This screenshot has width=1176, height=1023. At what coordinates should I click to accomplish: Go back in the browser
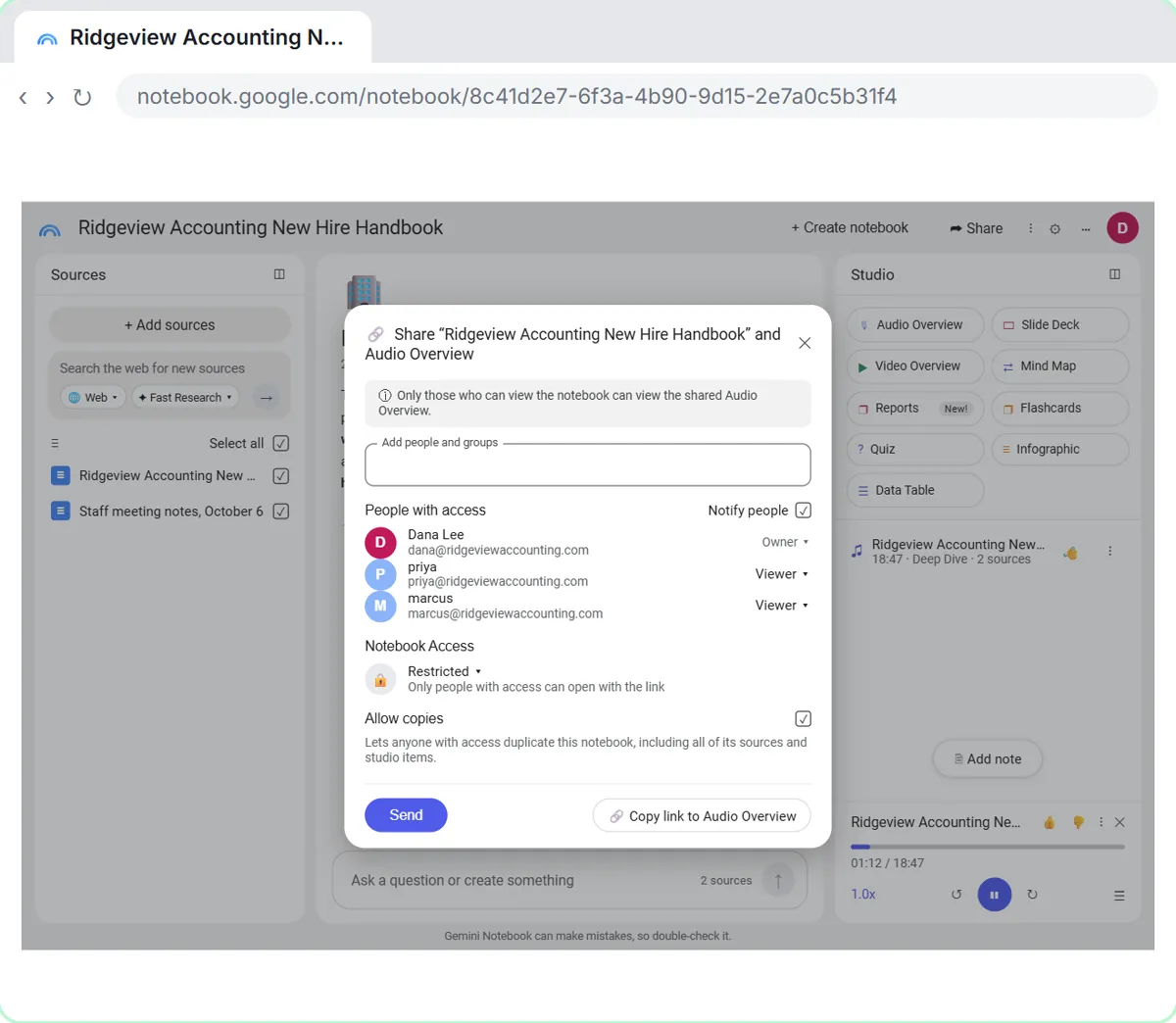pos(24,97)
